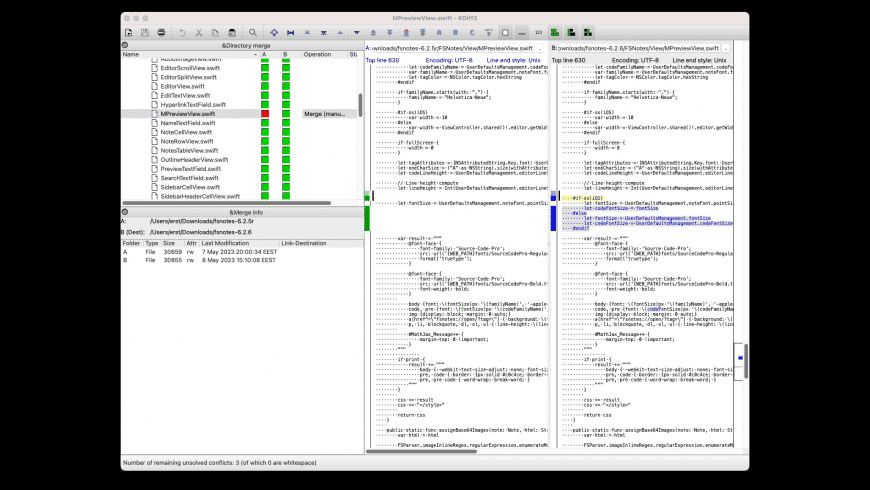Click the Print toolbar icon

pyautogui.click(x=161, y=33)
